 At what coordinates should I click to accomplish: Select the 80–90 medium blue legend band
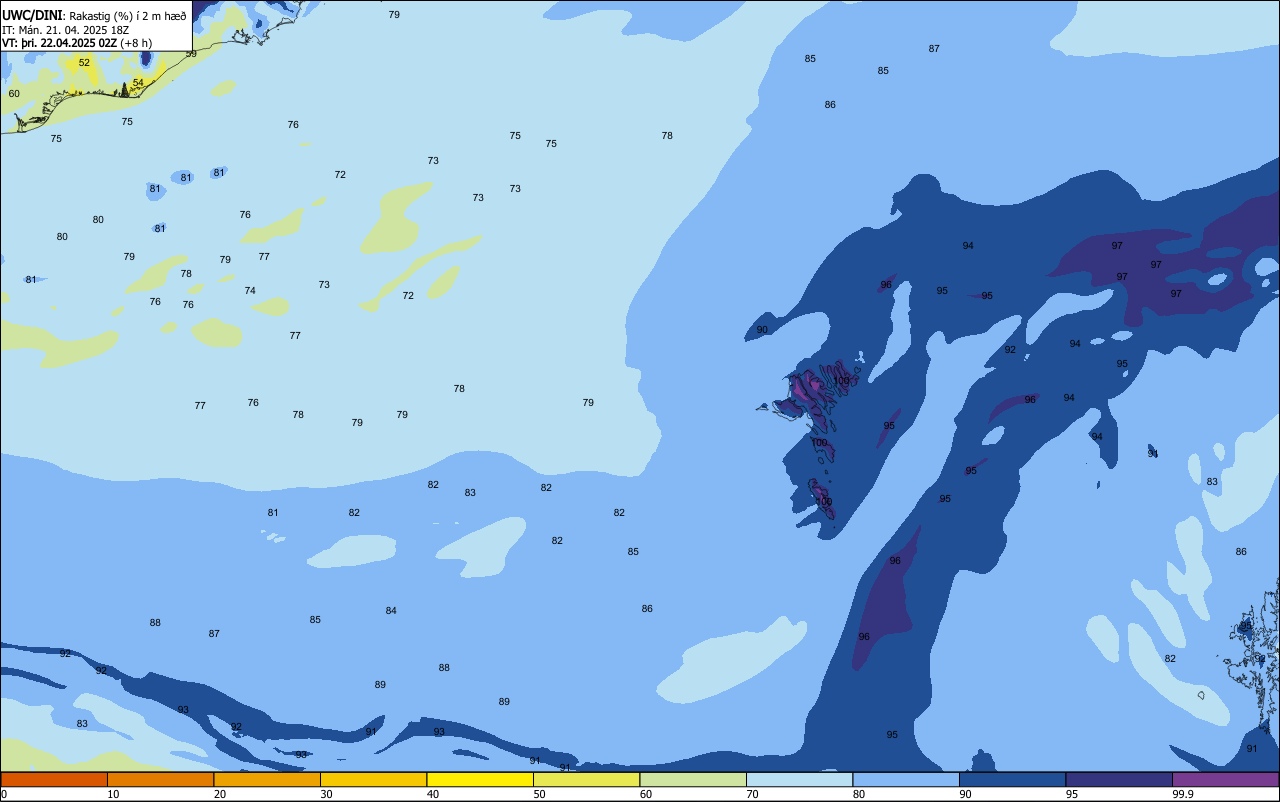tap(906, 779)
